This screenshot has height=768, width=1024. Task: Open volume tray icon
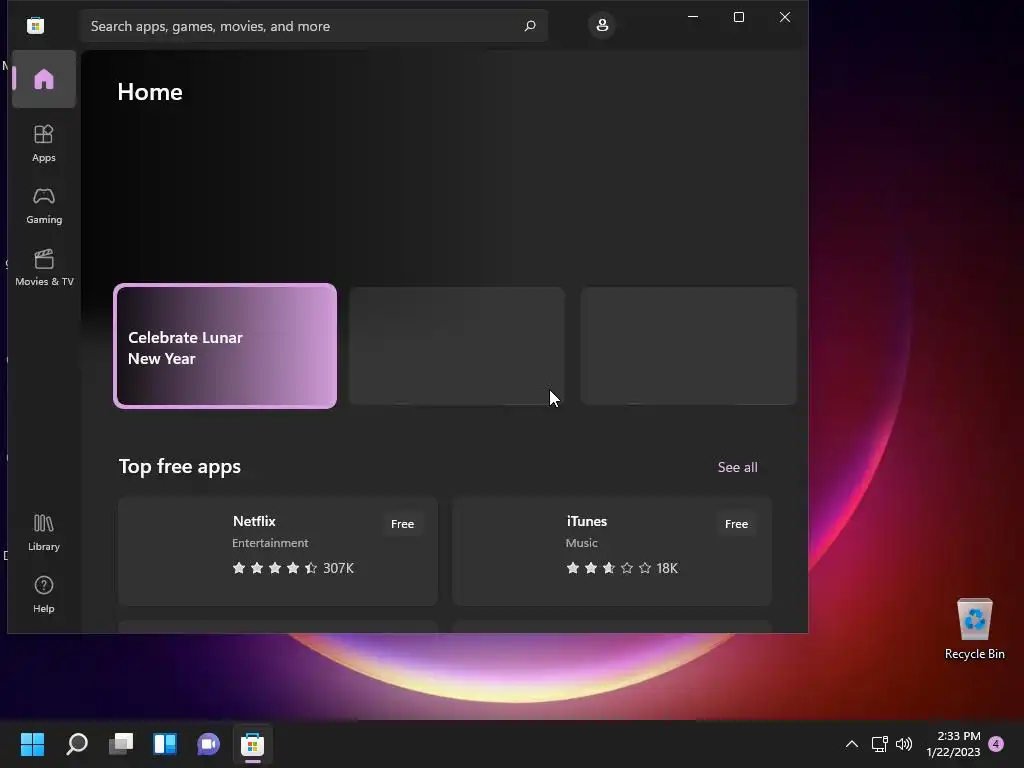pyautogui.click(x=904, y=744)
